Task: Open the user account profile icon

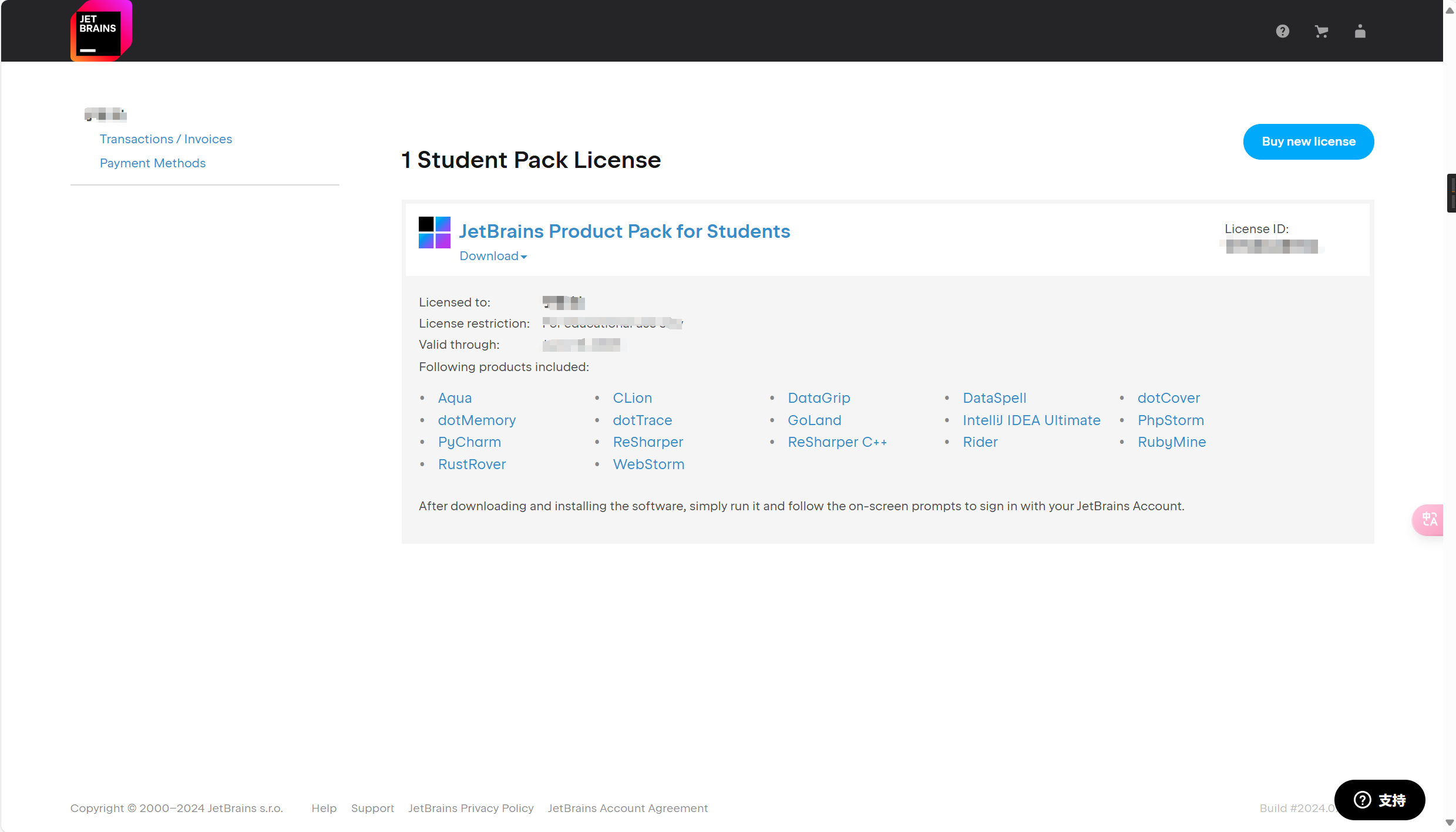Action: click(x=1360, y=31)
